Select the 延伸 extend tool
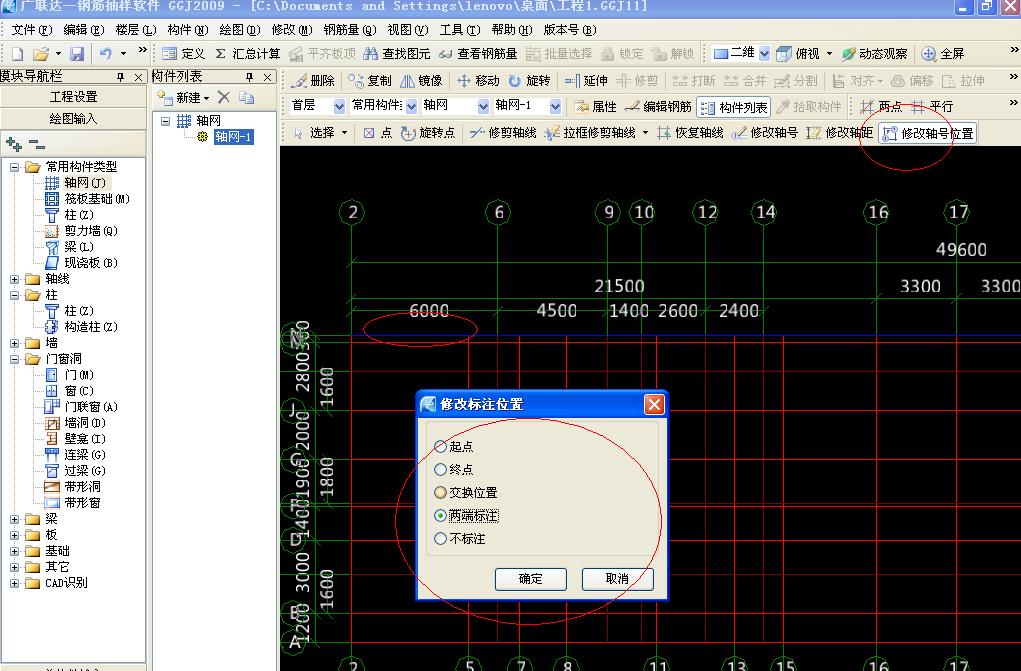The width and height of the screenshot is (1021, 671). 586,81
